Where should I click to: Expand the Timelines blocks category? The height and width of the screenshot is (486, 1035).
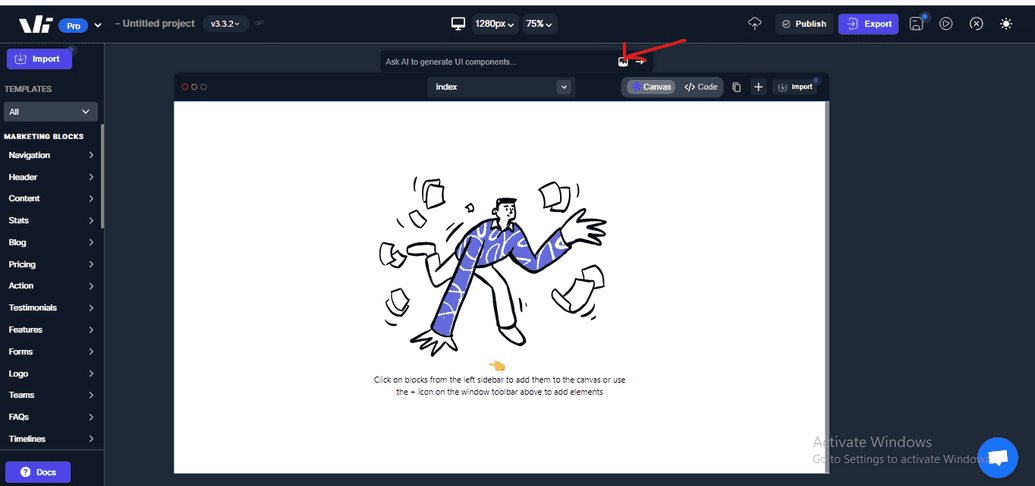pos(50,438)
